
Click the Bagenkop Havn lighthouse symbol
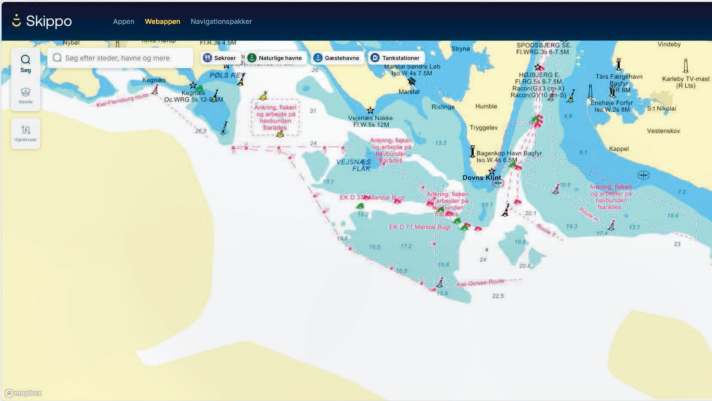(x=473, y=151)
